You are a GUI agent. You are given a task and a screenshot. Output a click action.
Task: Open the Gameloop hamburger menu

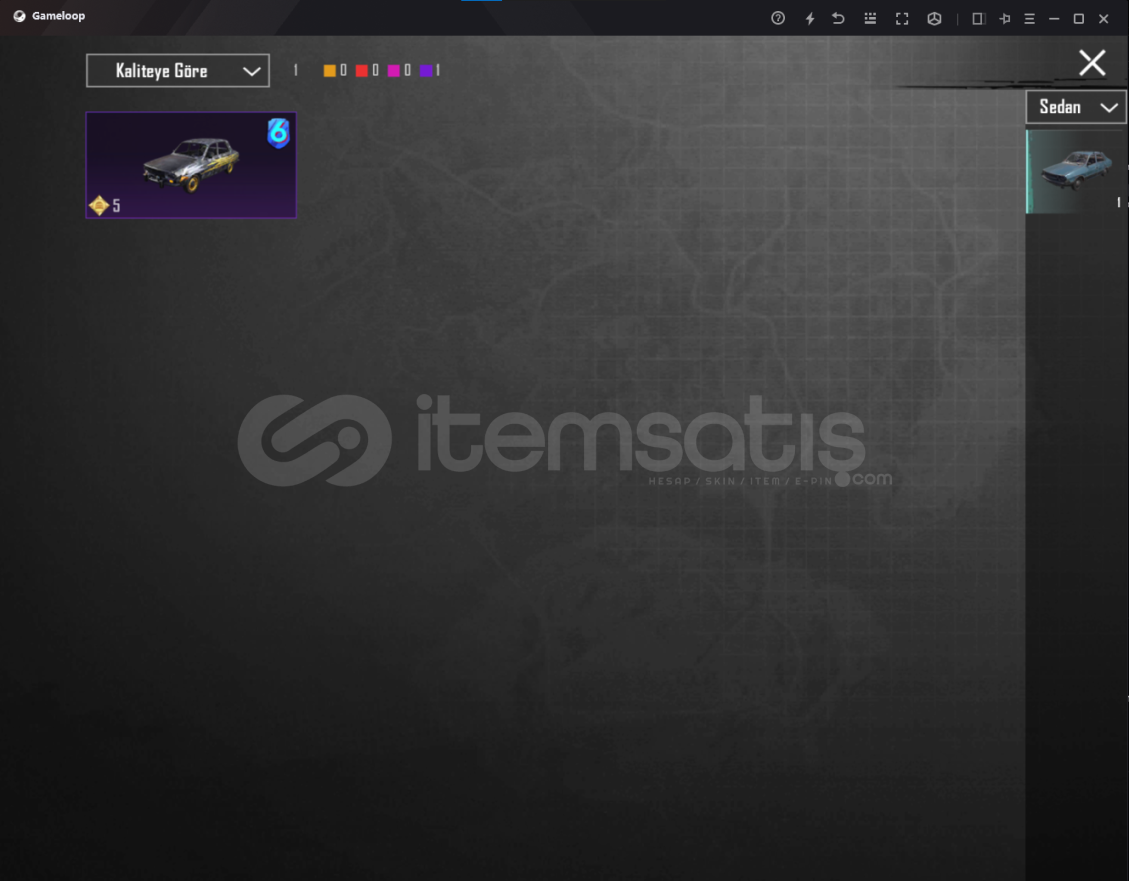(x=1030, y=19)
